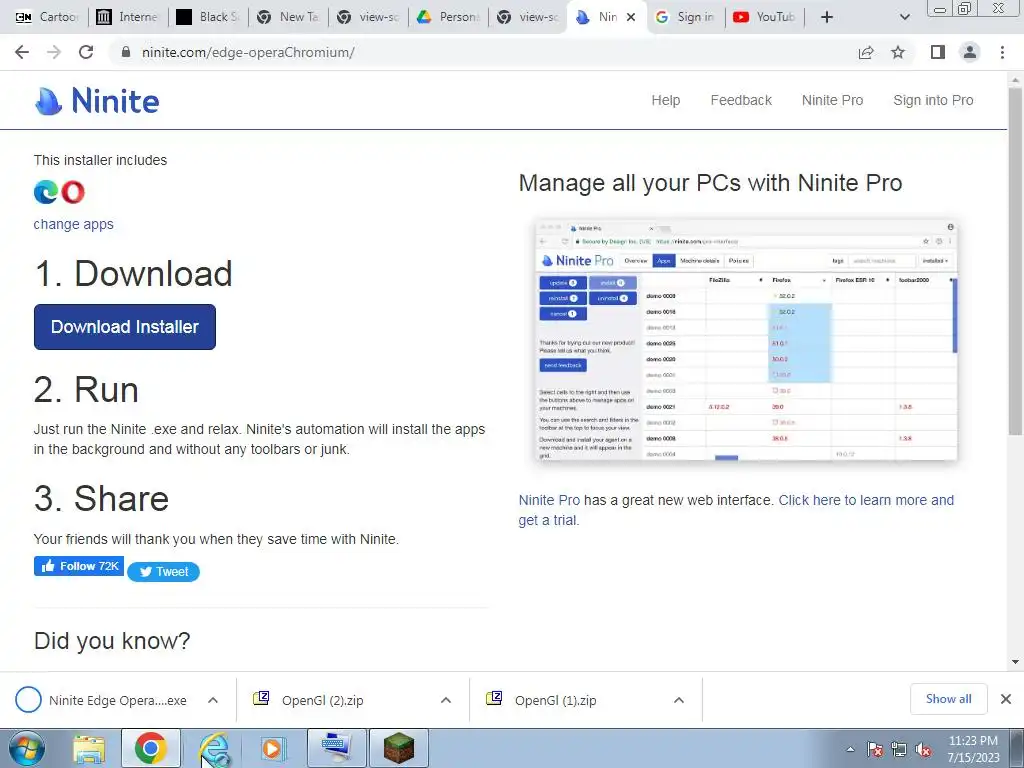Switch to the Cartoon Network tab

[x=46, y=17]
